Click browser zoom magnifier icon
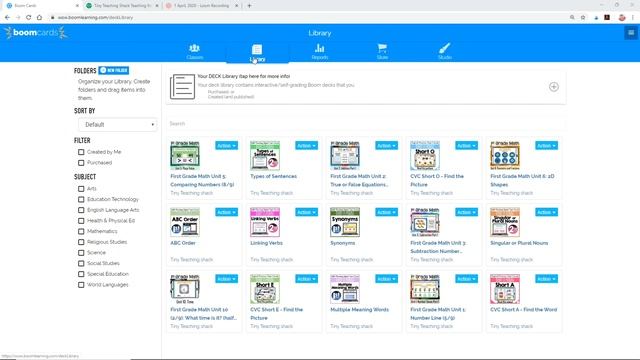 pos(572,18)
